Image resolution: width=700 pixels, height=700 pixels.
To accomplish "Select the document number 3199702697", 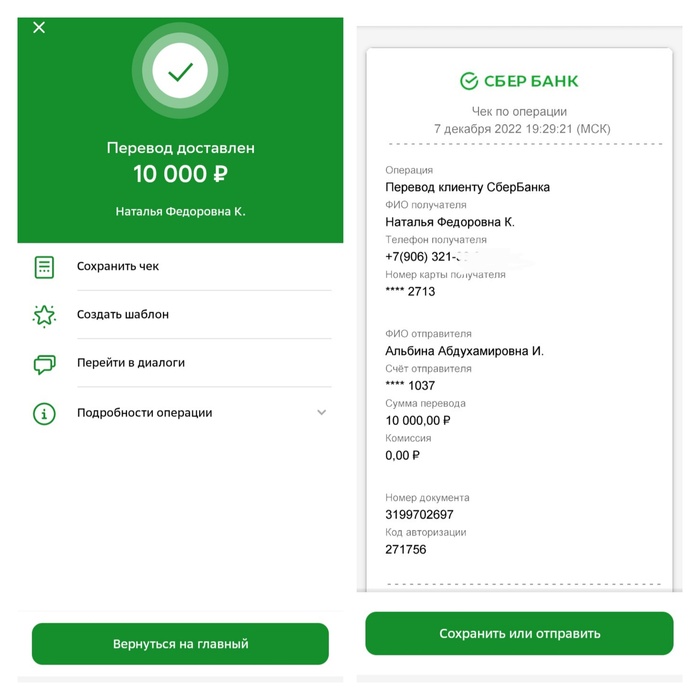I will click(x=419, y=515).
